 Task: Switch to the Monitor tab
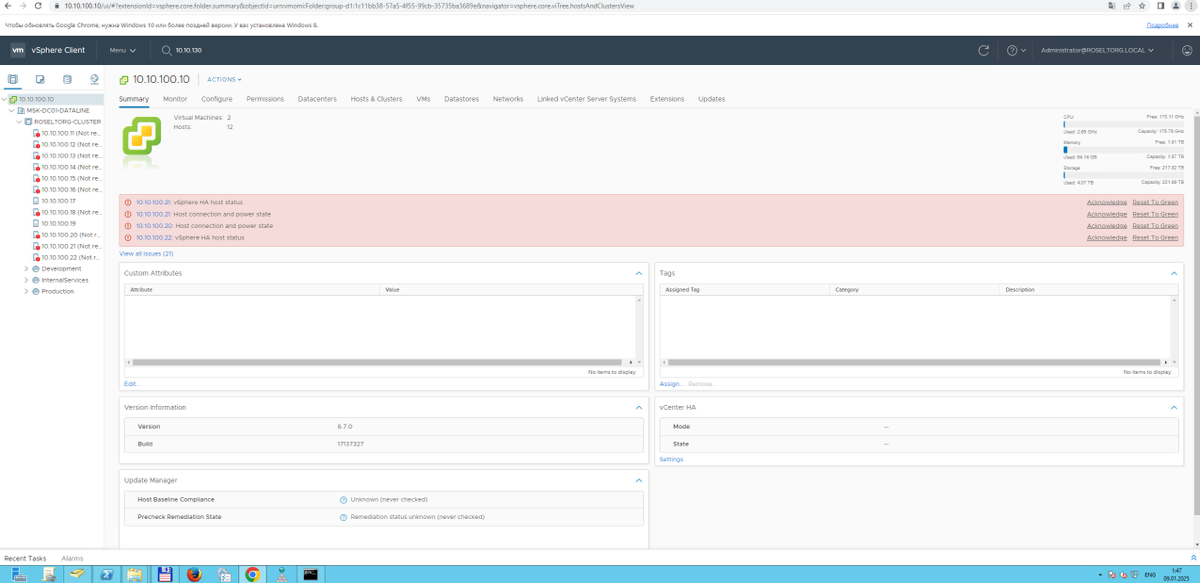point(175,99)
